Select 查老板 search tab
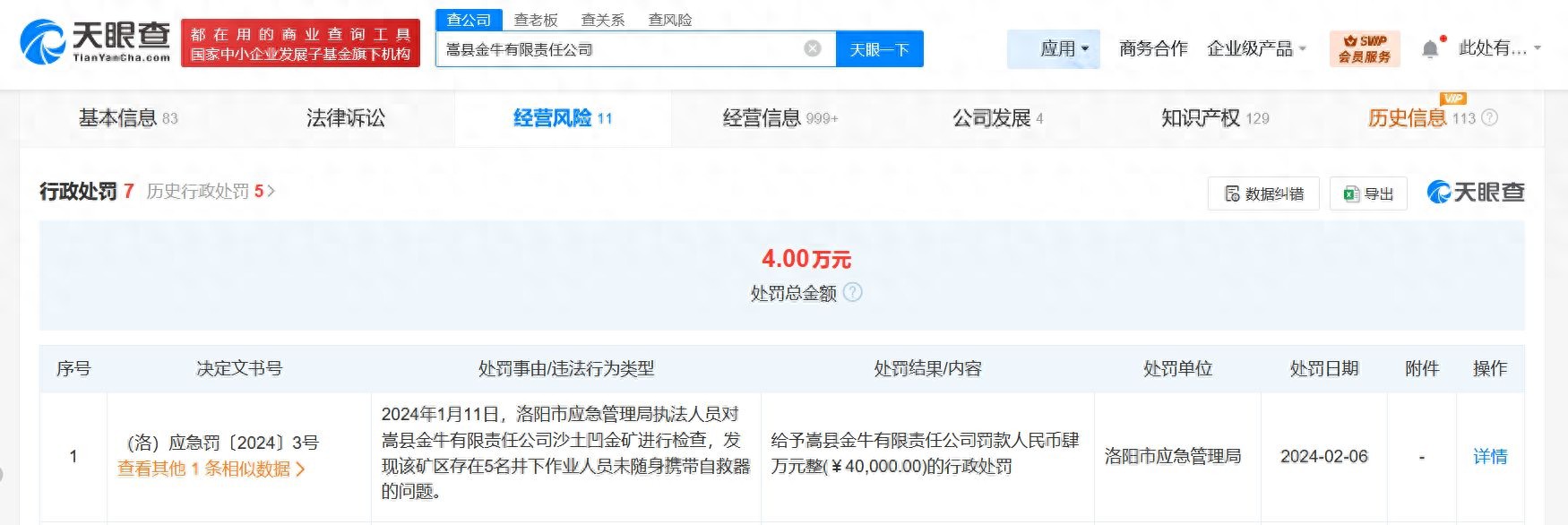The image size is (1568, 525). click(x=536, y=20)
